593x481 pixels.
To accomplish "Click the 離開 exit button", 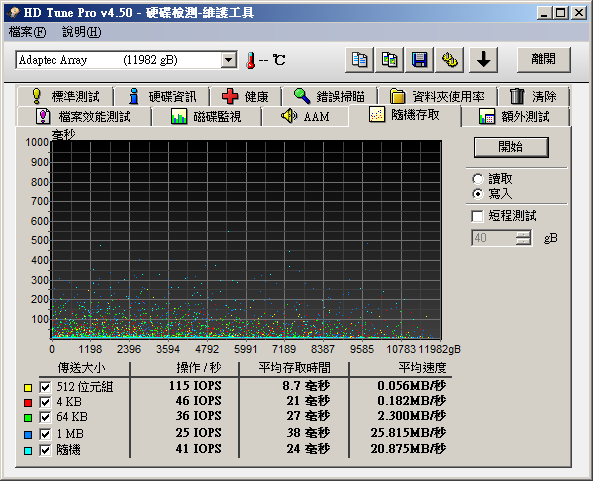I will point(543,59).
